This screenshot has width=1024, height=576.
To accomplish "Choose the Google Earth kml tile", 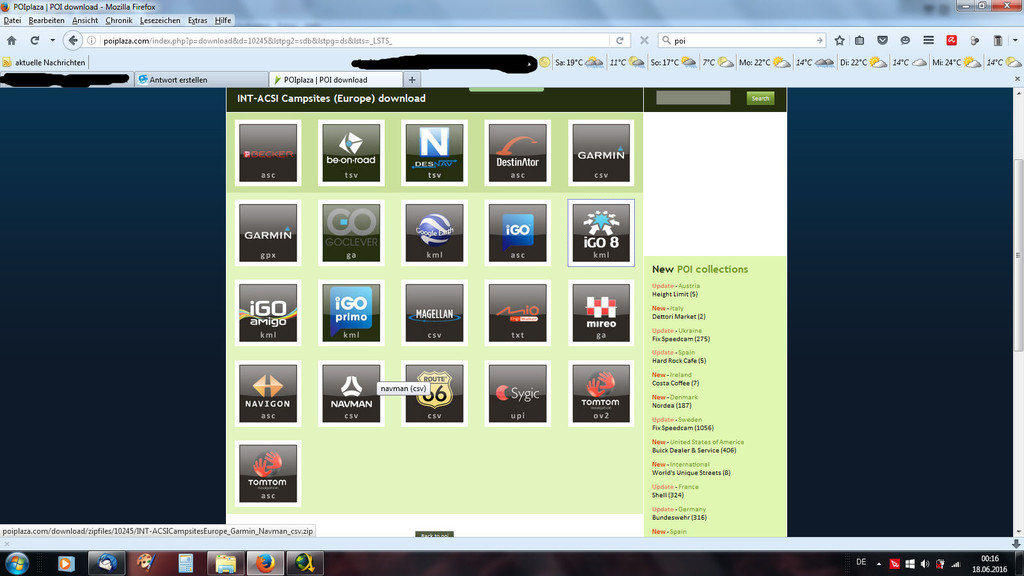I will tap(434, 233).
